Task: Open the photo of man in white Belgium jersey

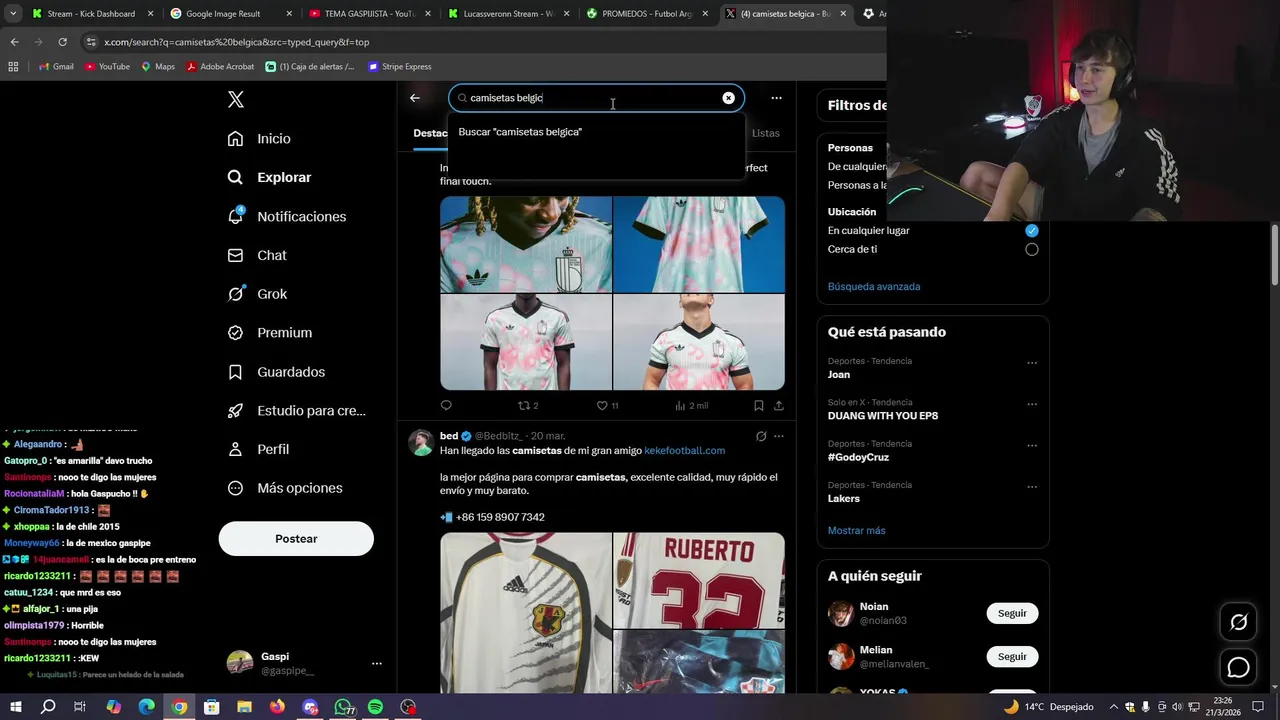Action: 699,342
